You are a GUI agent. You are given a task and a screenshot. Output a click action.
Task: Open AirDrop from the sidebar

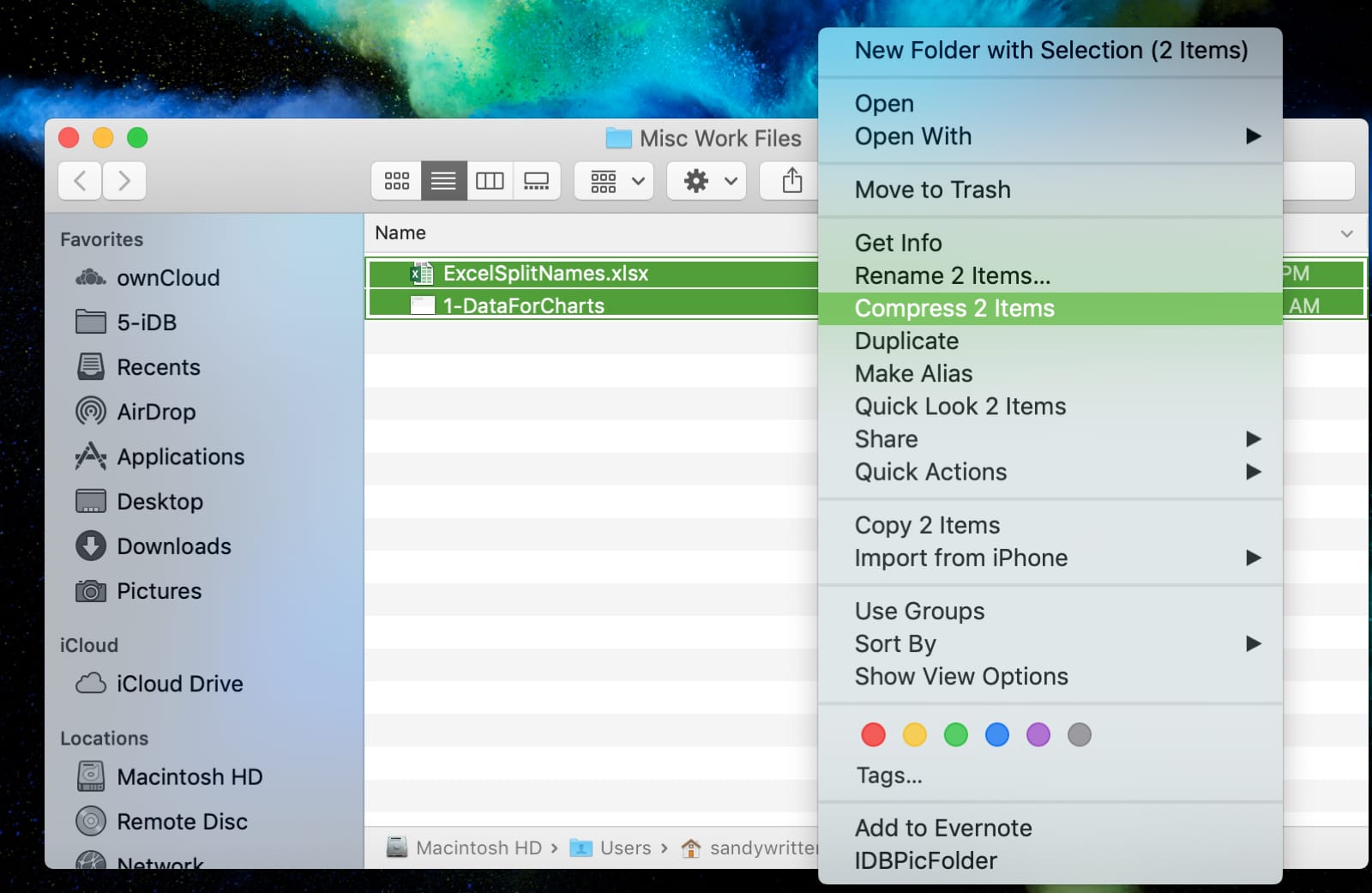coord(153,412)
